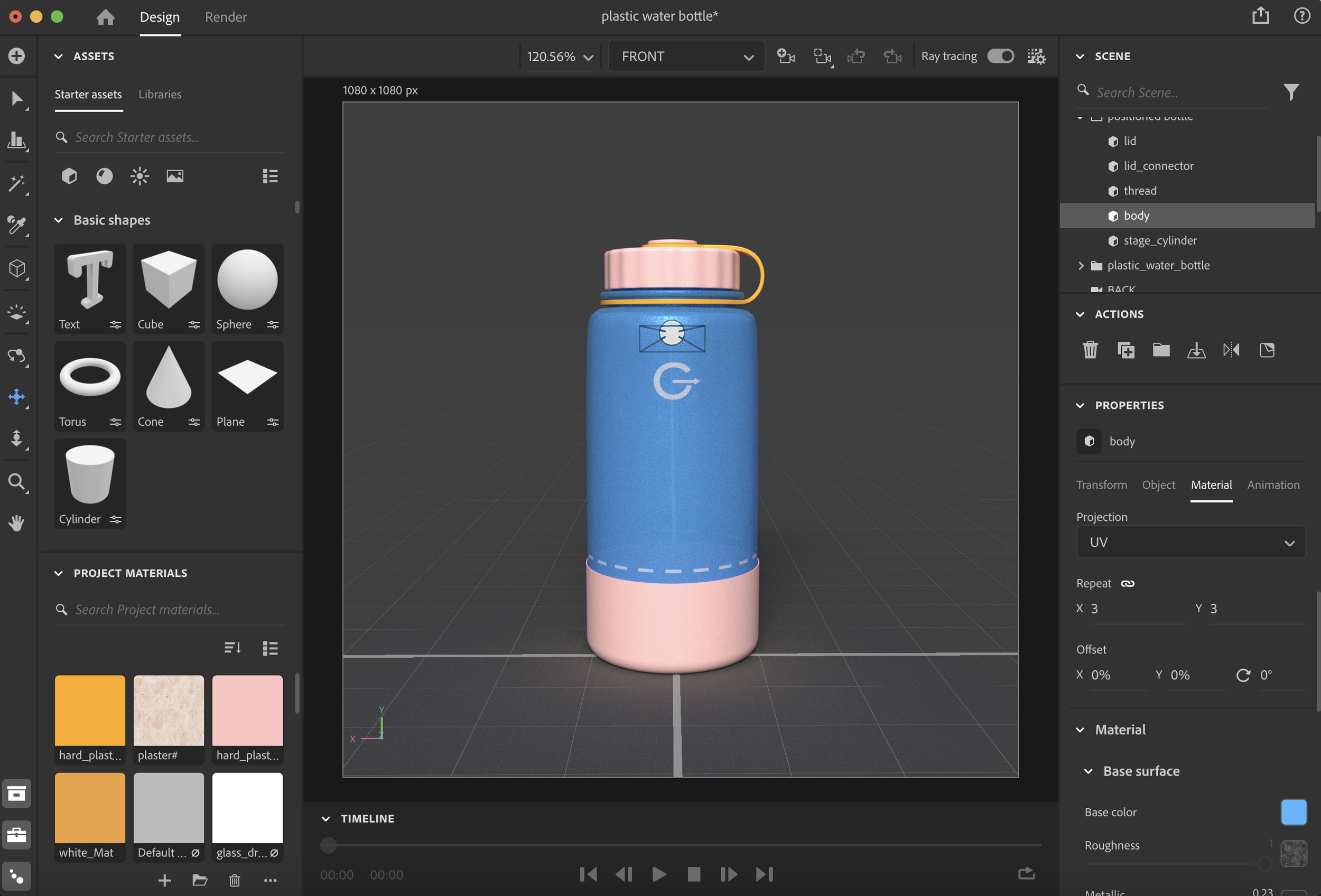
Task: Open the Transform properties tab
Action: [1101, 484]
